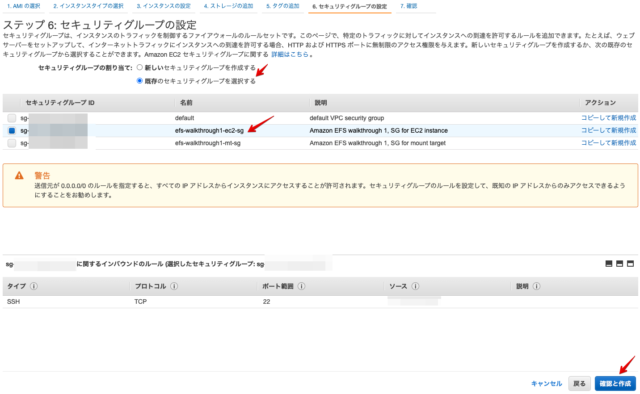Click the middle inbound rules panel size icon

(620, 264)
